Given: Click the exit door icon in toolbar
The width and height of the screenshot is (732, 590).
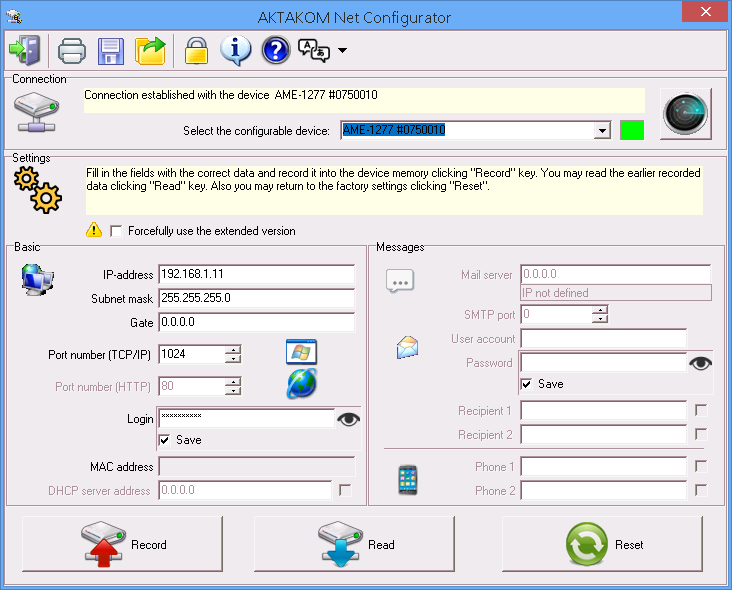Looking at the screenshot, I should (25, 50).
